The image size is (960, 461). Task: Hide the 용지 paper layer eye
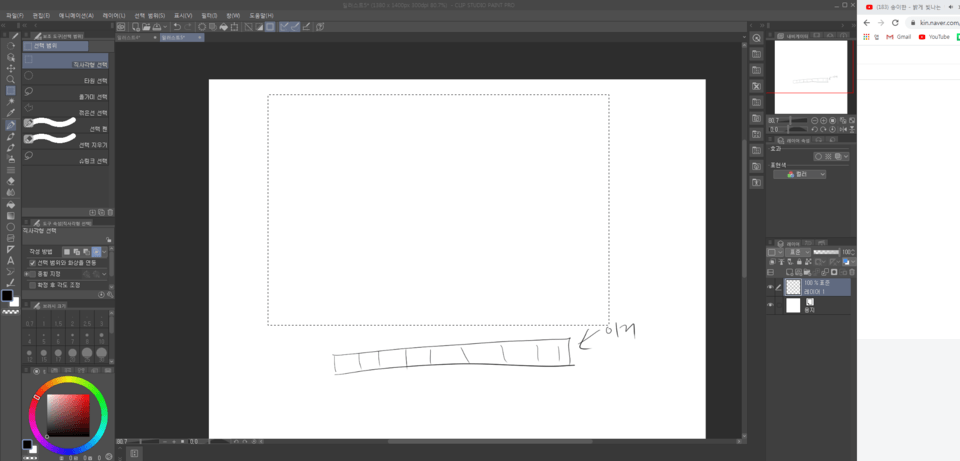click(x=770, y=305)
